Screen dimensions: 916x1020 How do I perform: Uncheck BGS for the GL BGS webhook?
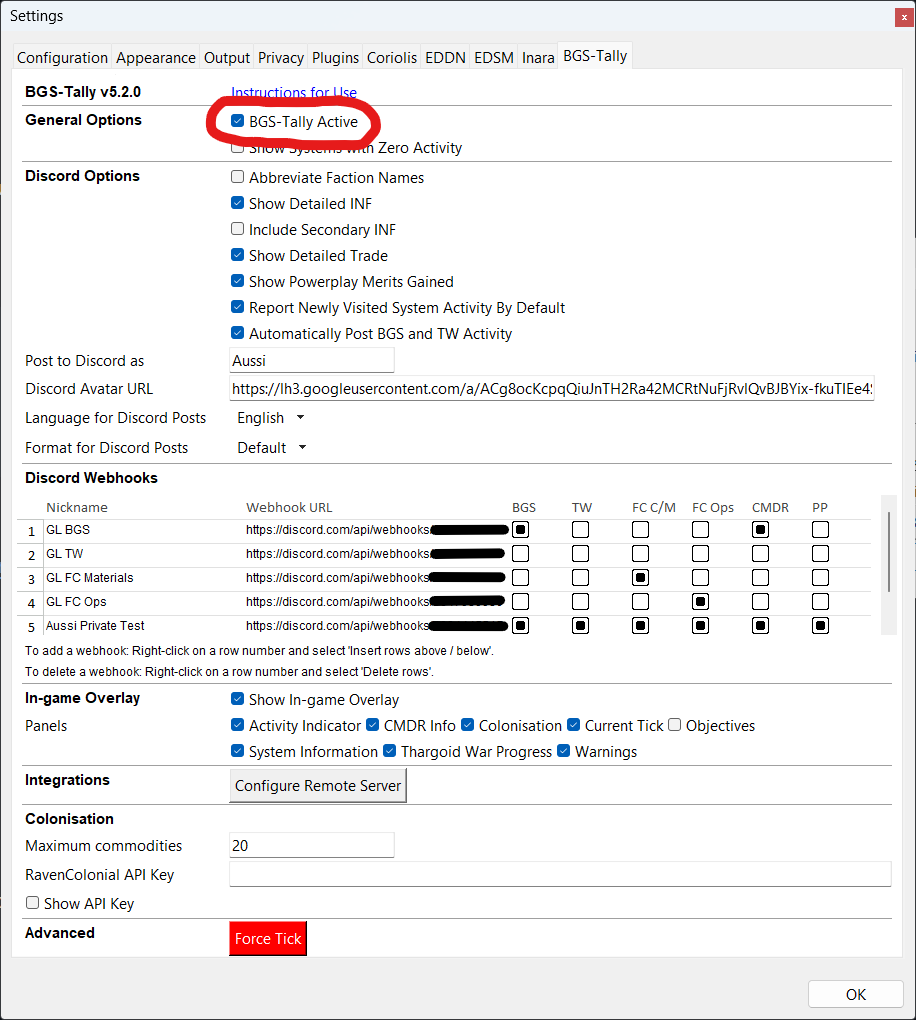(520, 530)
